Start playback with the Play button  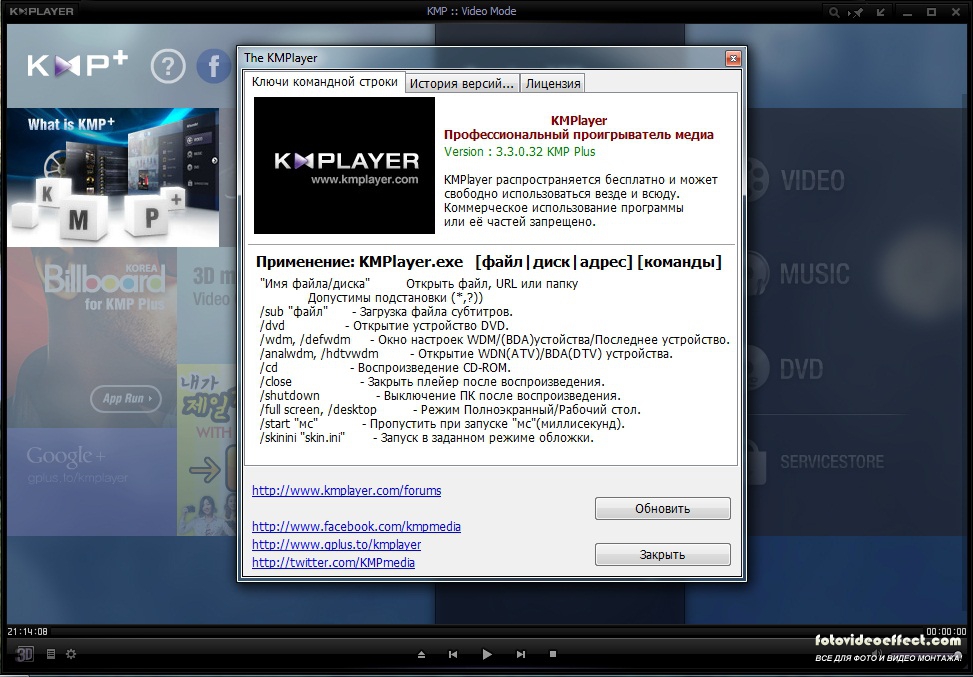coord(487,654)
